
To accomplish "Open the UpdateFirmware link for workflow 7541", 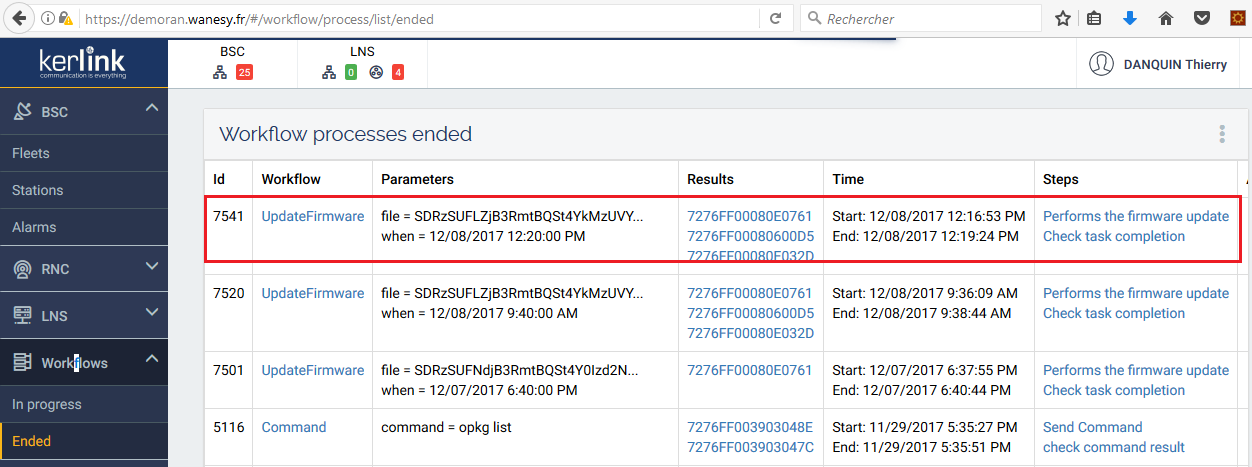I will tap(313, 216).
